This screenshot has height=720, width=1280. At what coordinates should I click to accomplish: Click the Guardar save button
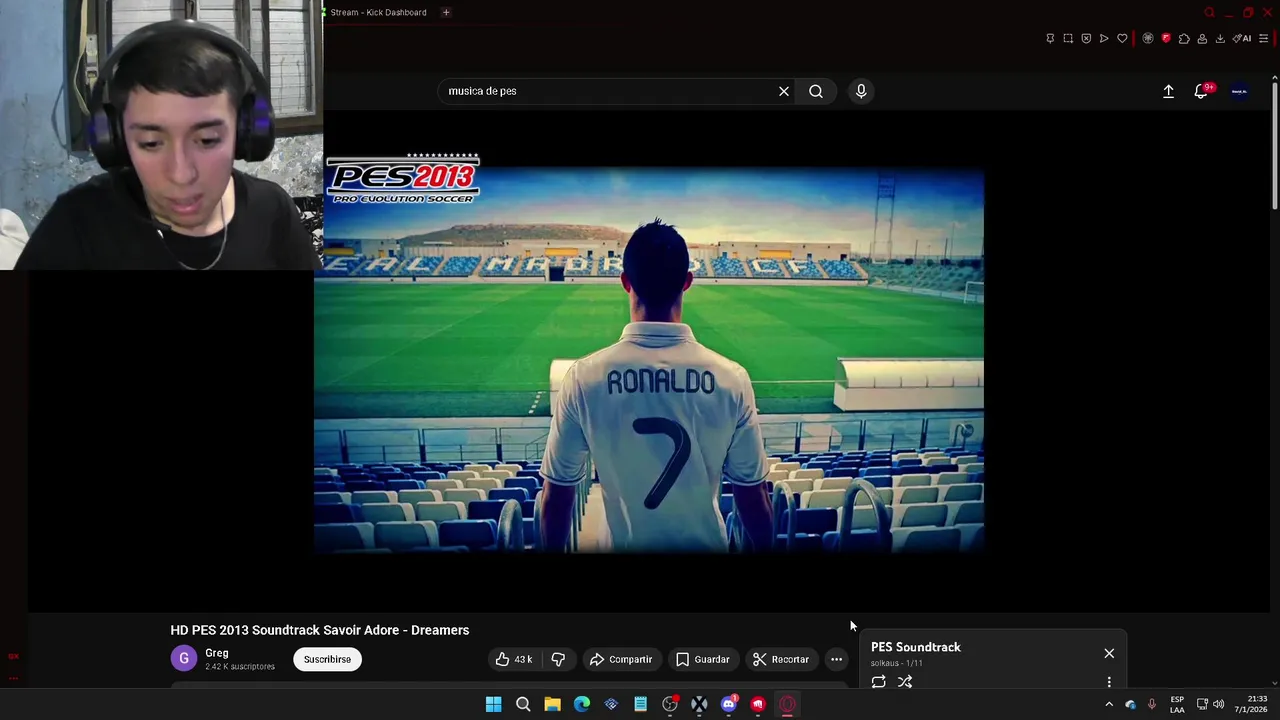702,659
